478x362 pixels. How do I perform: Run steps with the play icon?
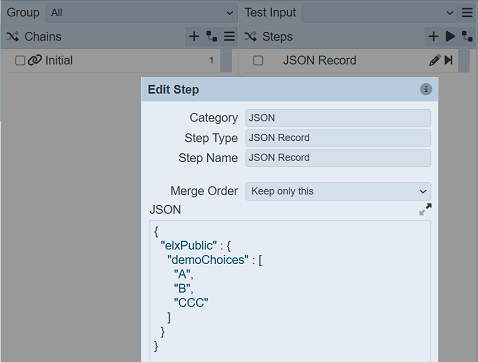[x=450, y=36]
